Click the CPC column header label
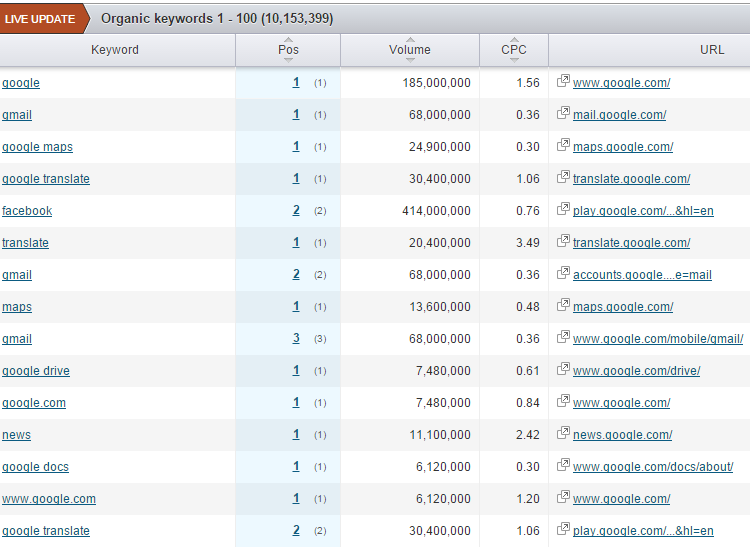The width and height of the screenshot is (750, 547). click(x=514, y=50)
